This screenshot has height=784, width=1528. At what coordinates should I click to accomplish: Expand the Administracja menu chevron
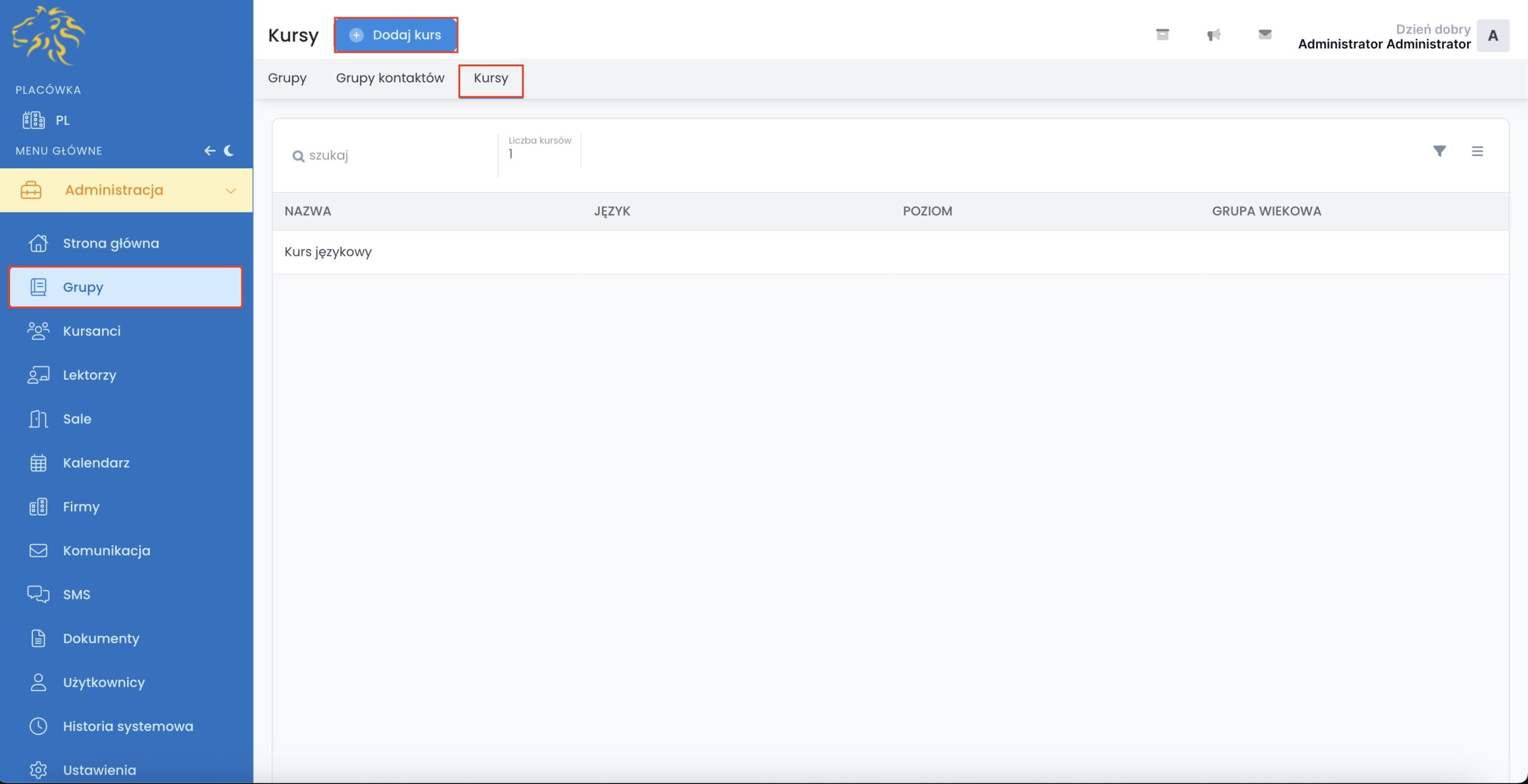tap(230, 190)
